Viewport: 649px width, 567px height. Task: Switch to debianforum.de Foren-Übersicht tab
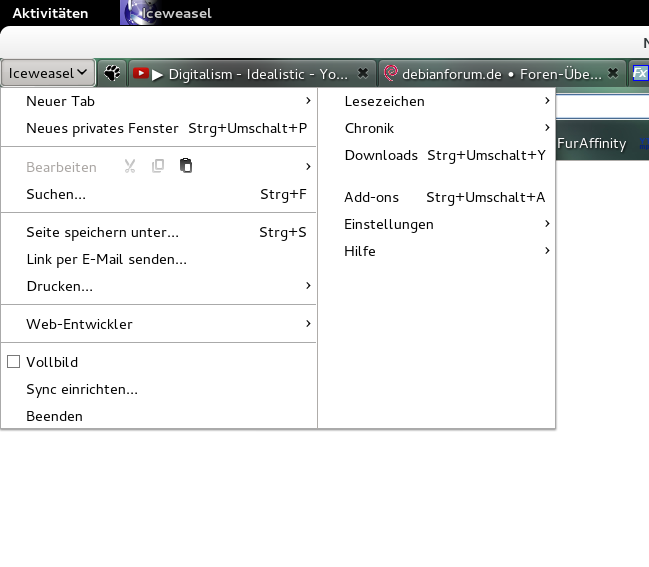click(502, 74)
